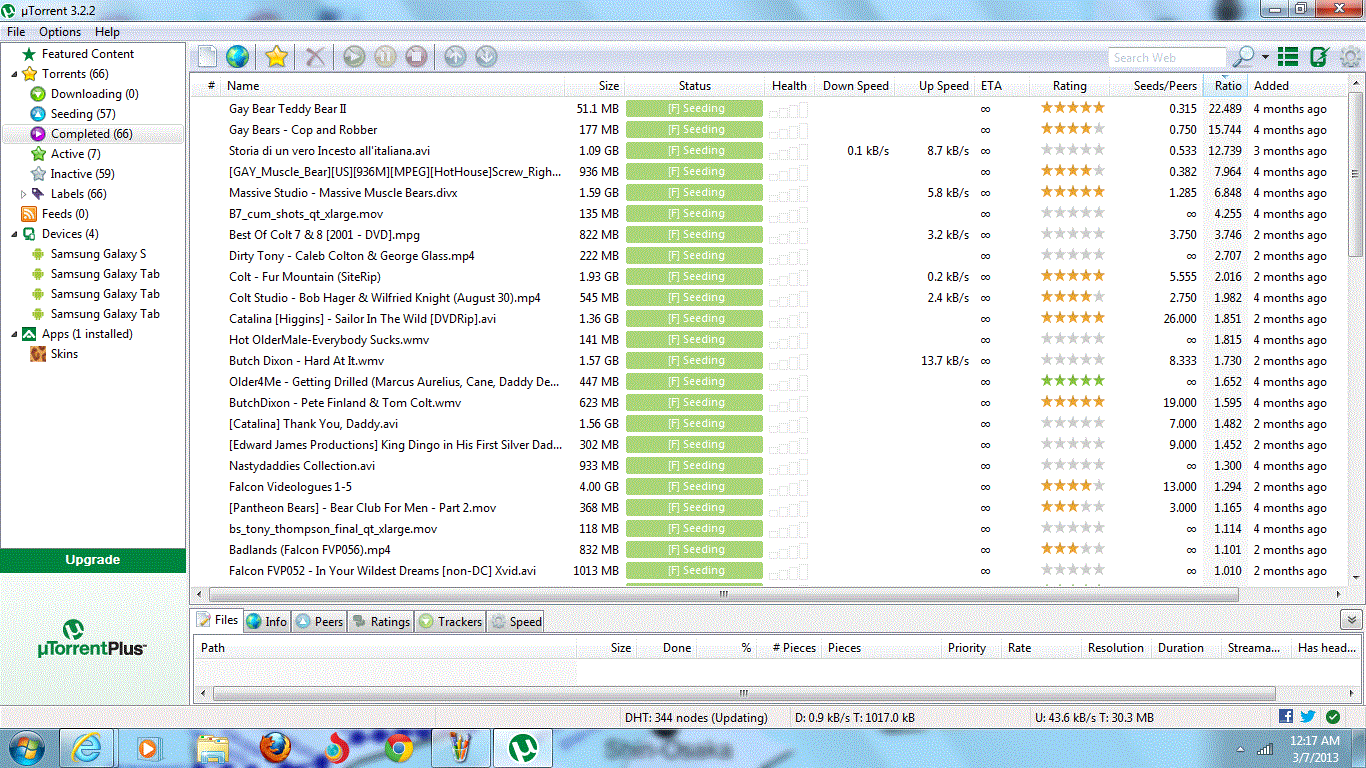The width and height of the screenshot is (1366, 768).
Task: Open Add Torrent from URL globe icon
Action: (x=239, y=57)
